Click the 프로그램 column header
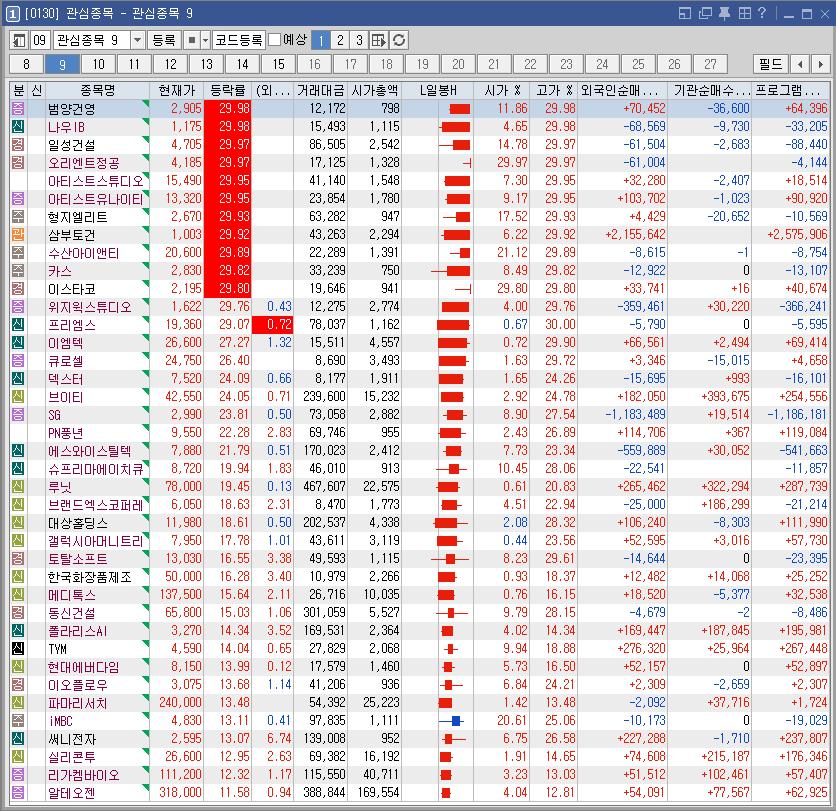 coord(790,90)
